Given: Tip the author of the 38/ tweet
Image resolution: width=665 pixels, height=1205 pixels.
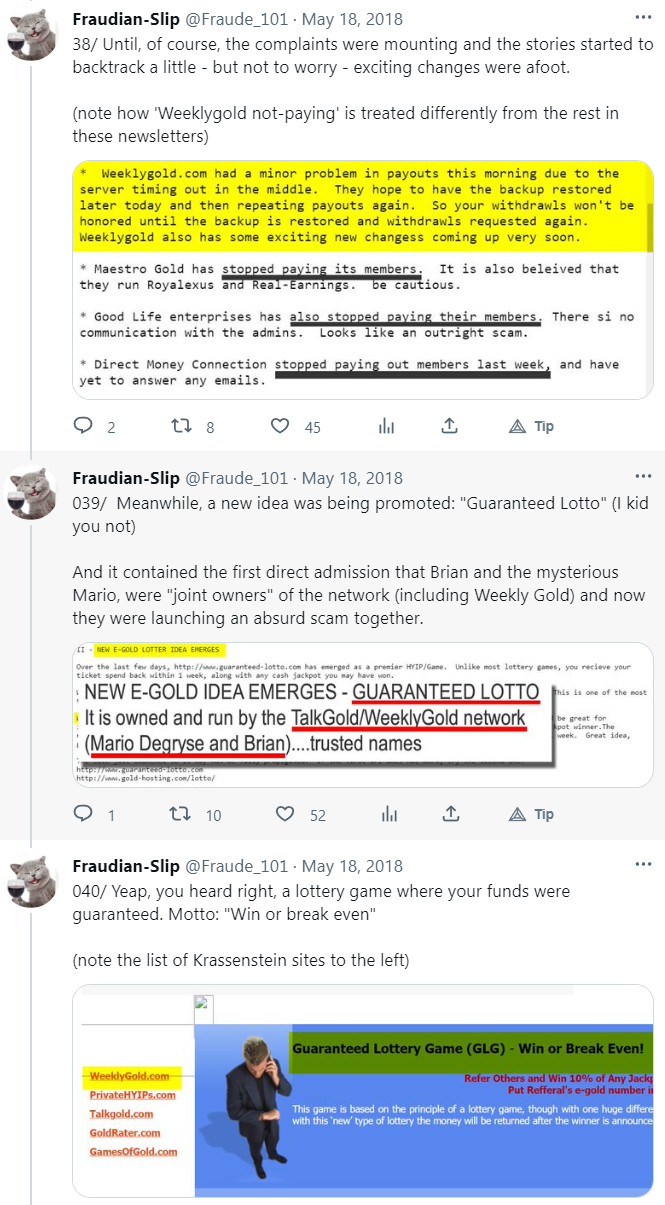Looking at the screenshot, I should (531, 427).
